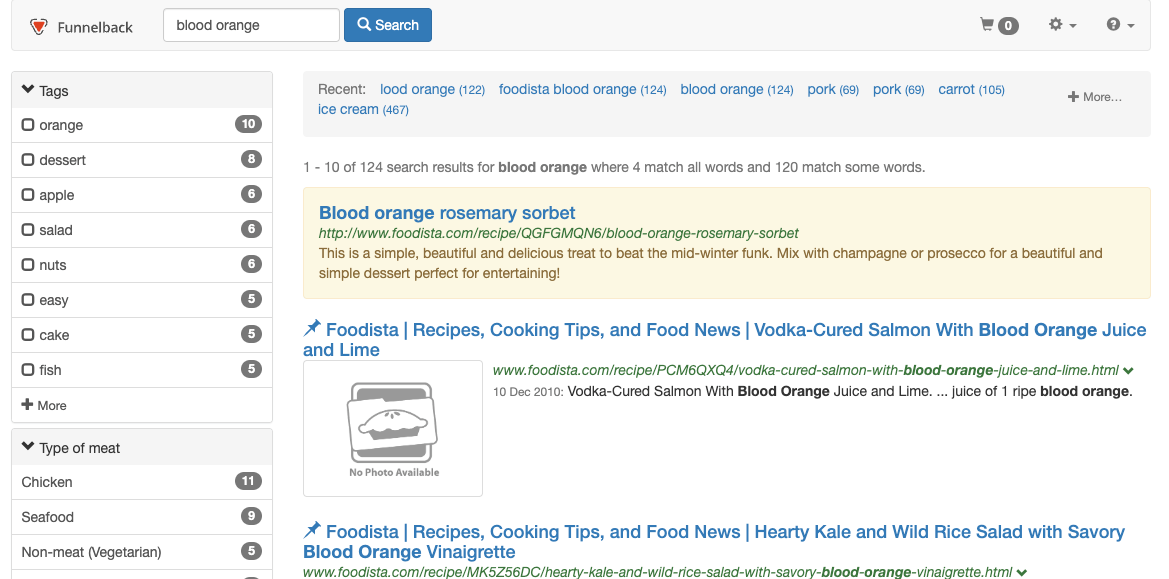Viewport: 1169px width, 579px height.
Task: Click the Funnelback logo icon
Action: point(38,27)
